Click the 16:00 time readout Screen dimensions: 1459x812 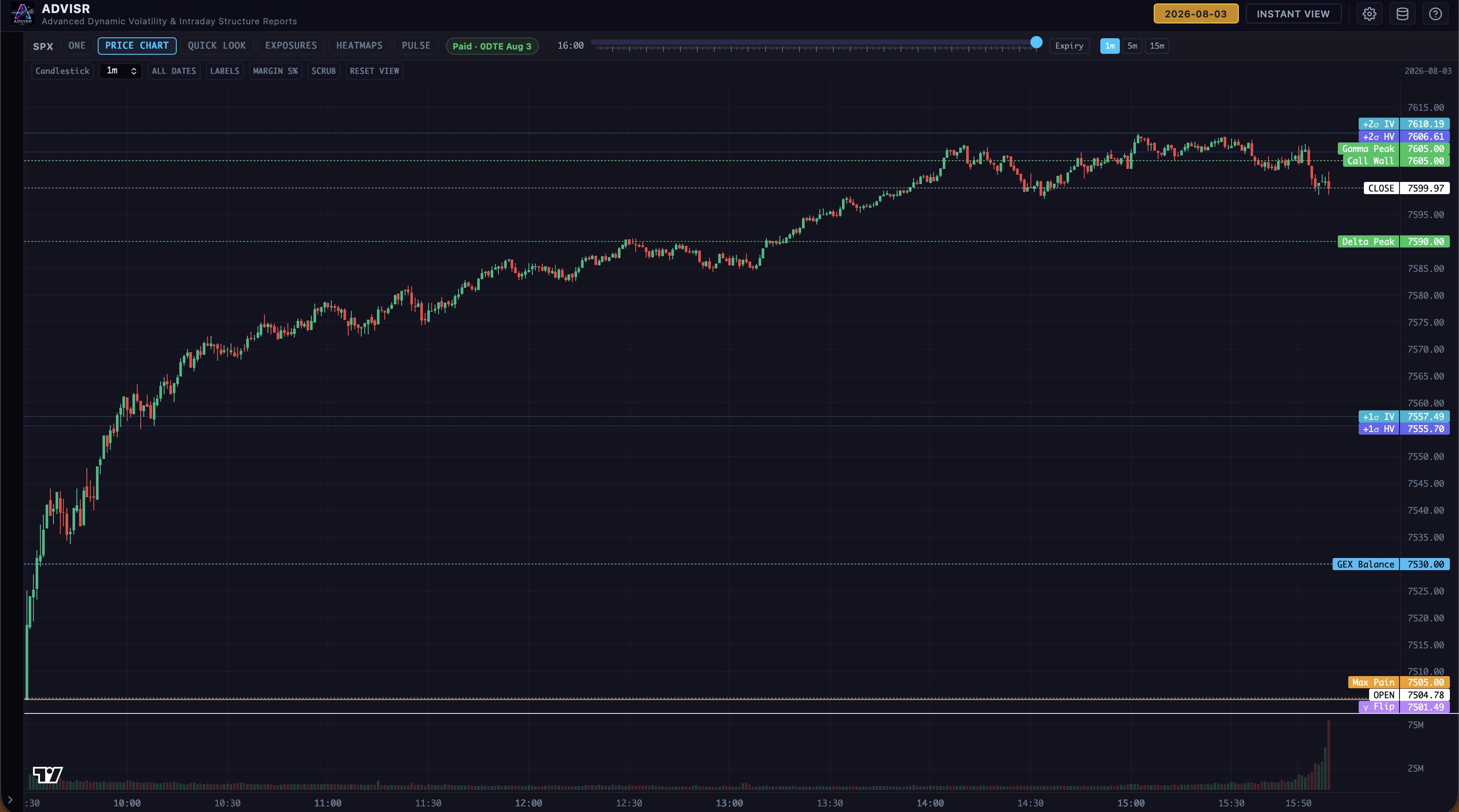(570, 46)
